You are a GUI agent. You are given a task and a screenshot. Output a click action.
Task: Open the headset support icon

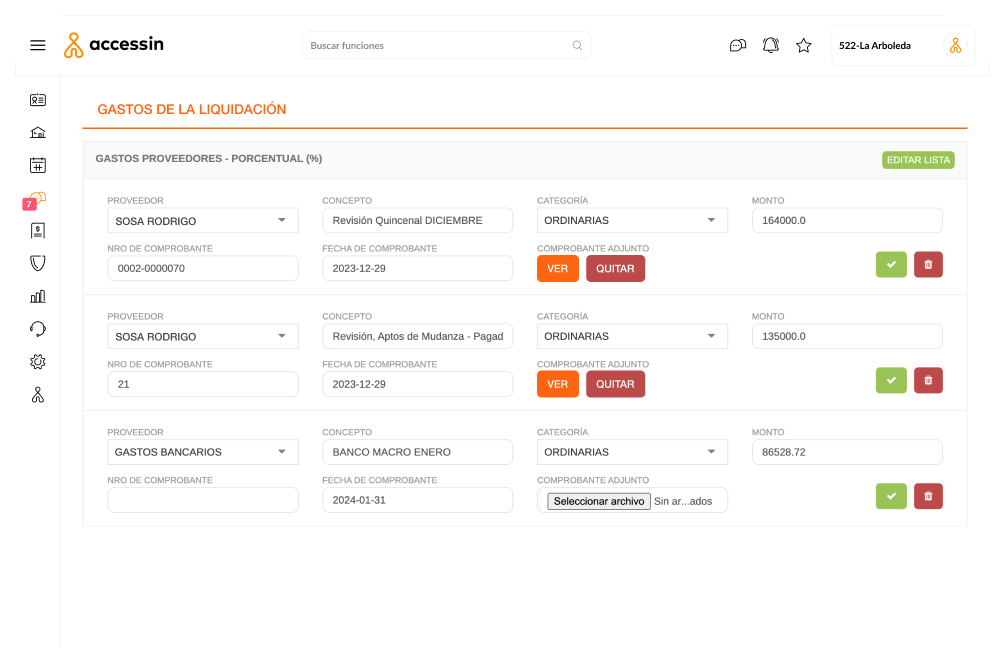point(38,329)
